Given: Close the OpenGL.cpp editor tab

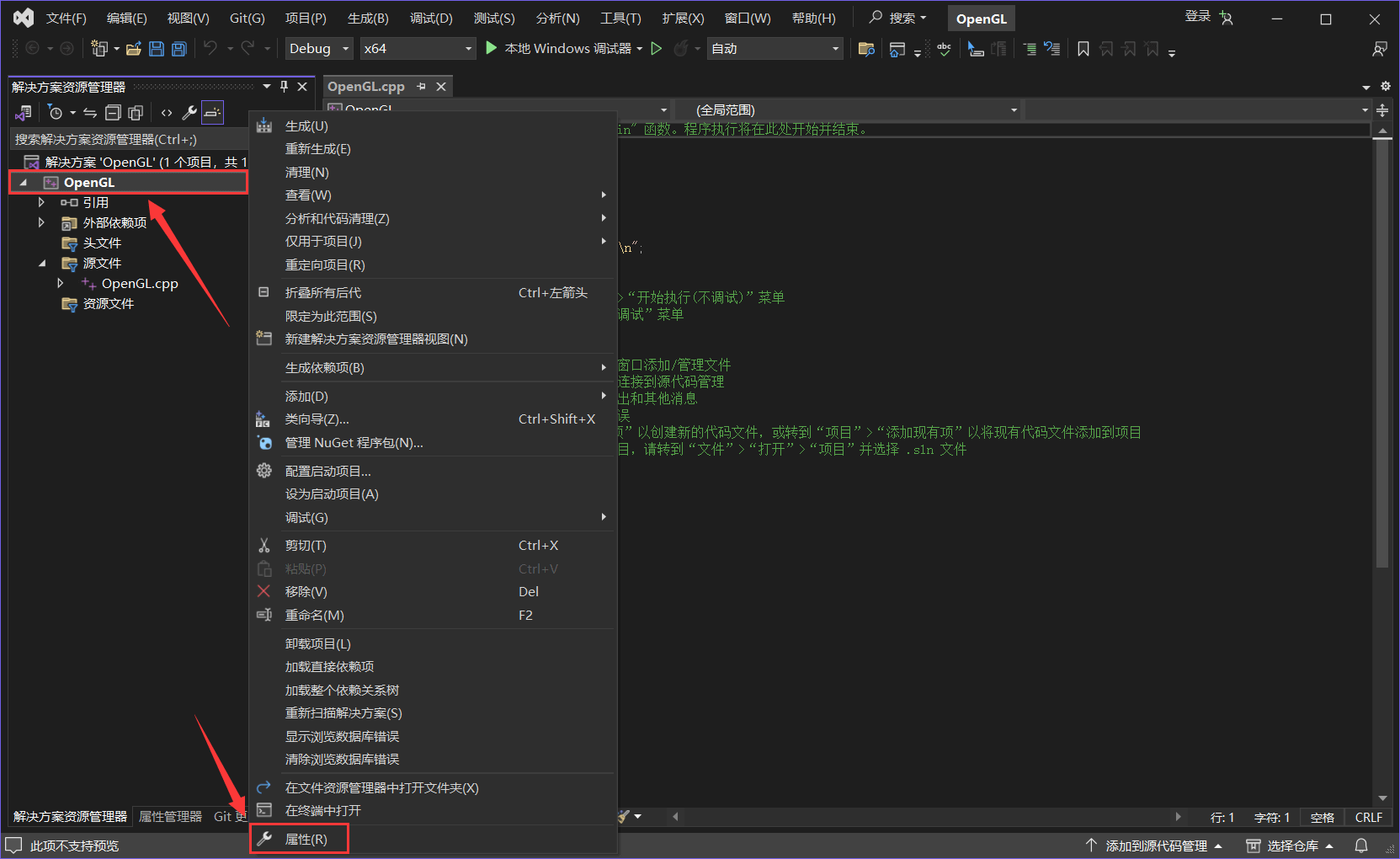Looking at the screenshot, I should [x=441, y=87].
